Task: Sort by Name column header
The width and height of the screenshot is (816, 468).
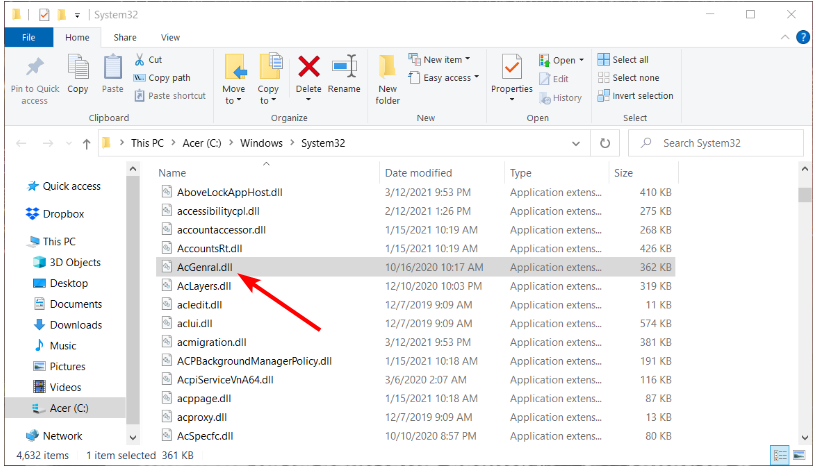Action: (x=172, y=173)
